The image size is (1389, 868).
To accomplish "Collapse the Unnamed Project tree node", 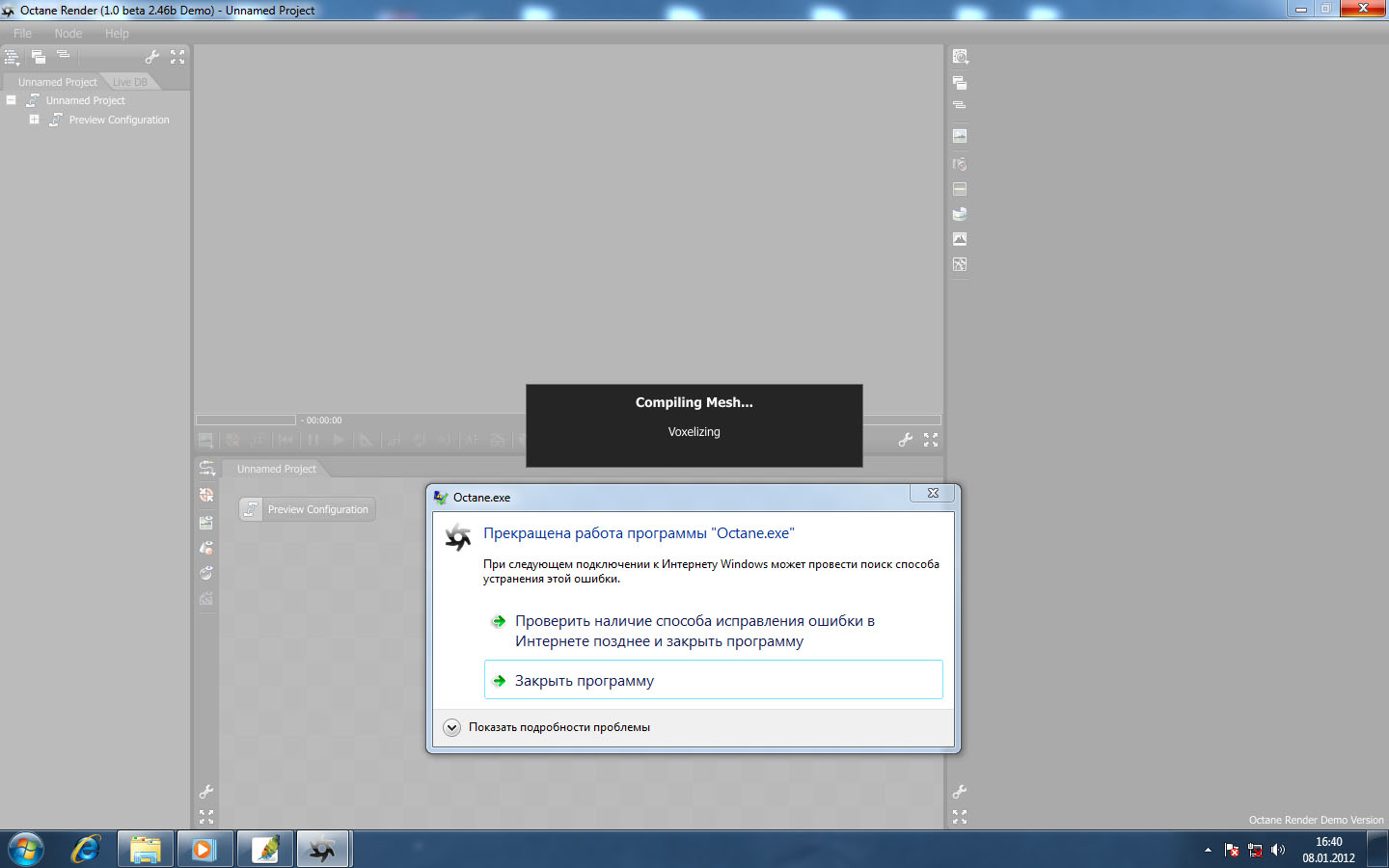I will click(x=11, y=100).
